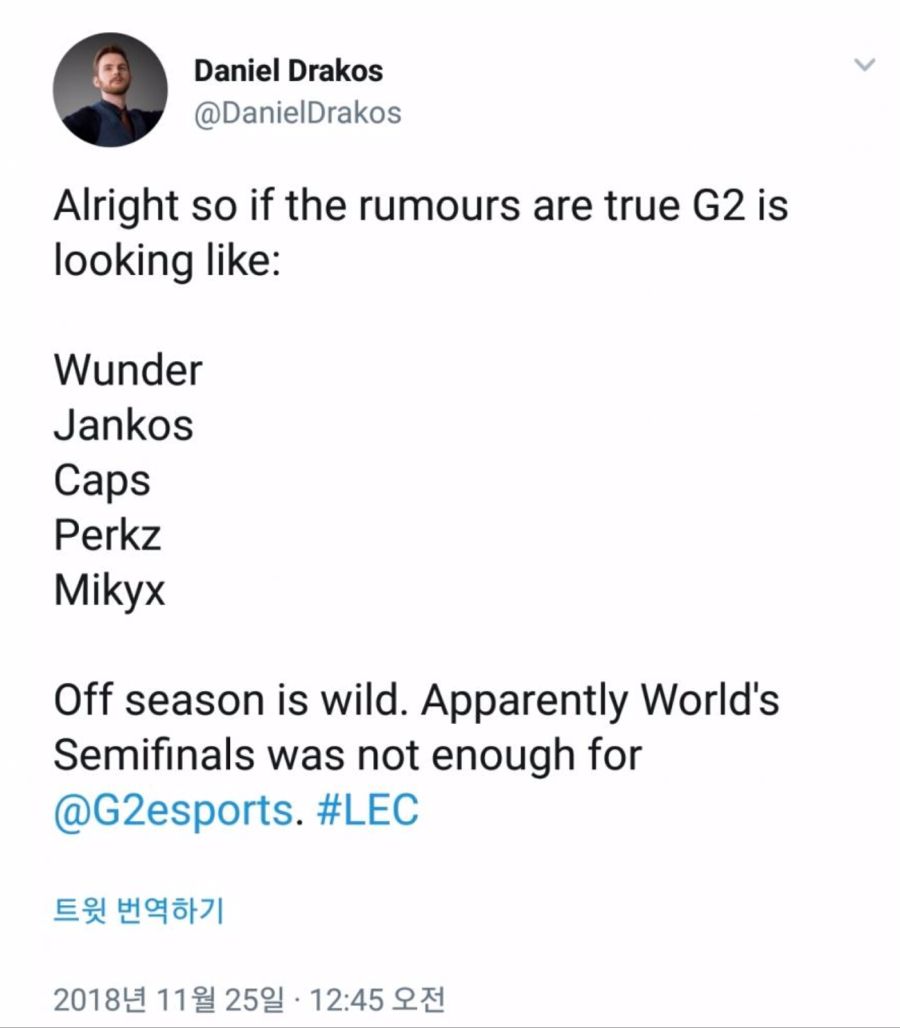900x1028 pixels.
Task: Select the word Perkz in the tweet
Action: [107, 536]
